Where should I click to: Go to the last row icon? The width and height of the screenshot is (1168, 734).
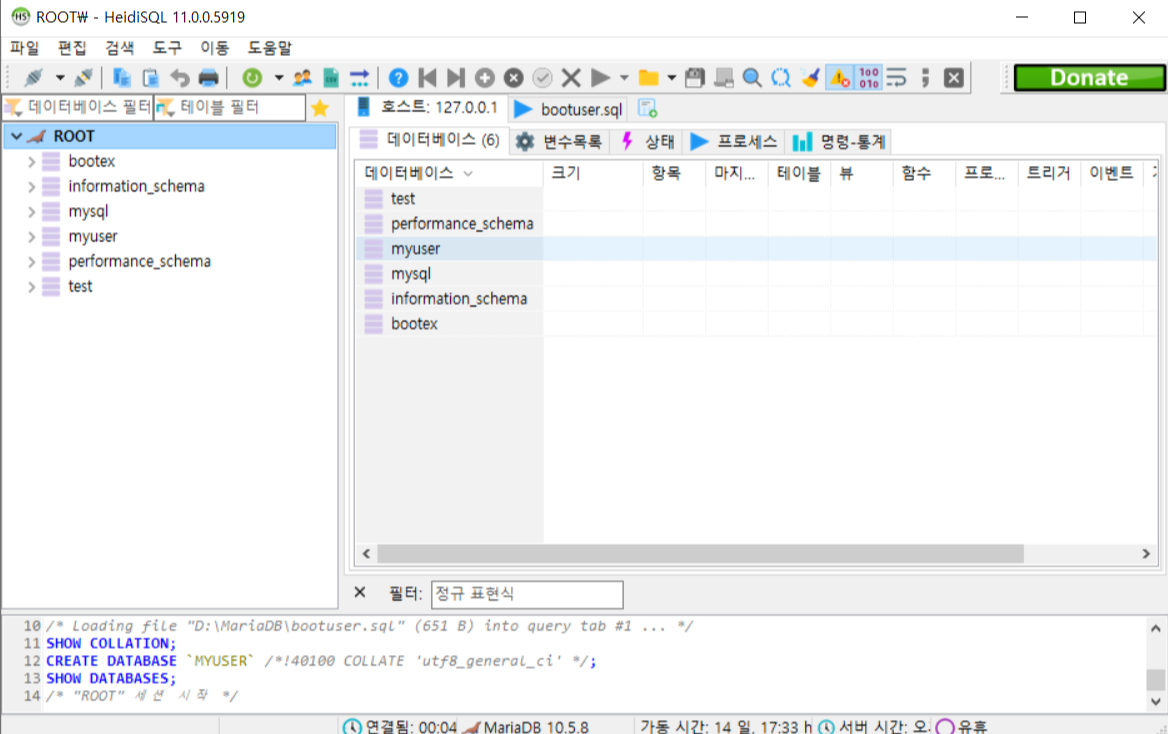456,77
